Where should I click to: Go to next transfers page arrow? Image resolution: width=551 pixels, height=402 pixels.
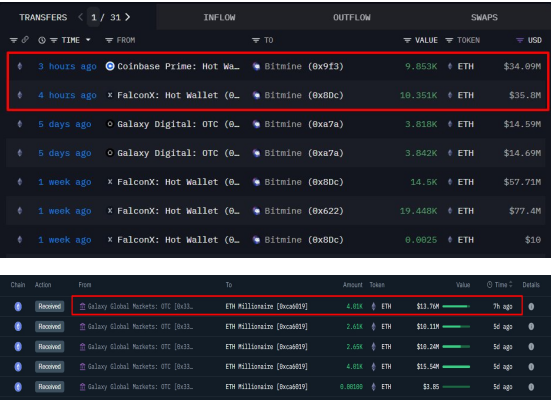click(x=128, y=17)
